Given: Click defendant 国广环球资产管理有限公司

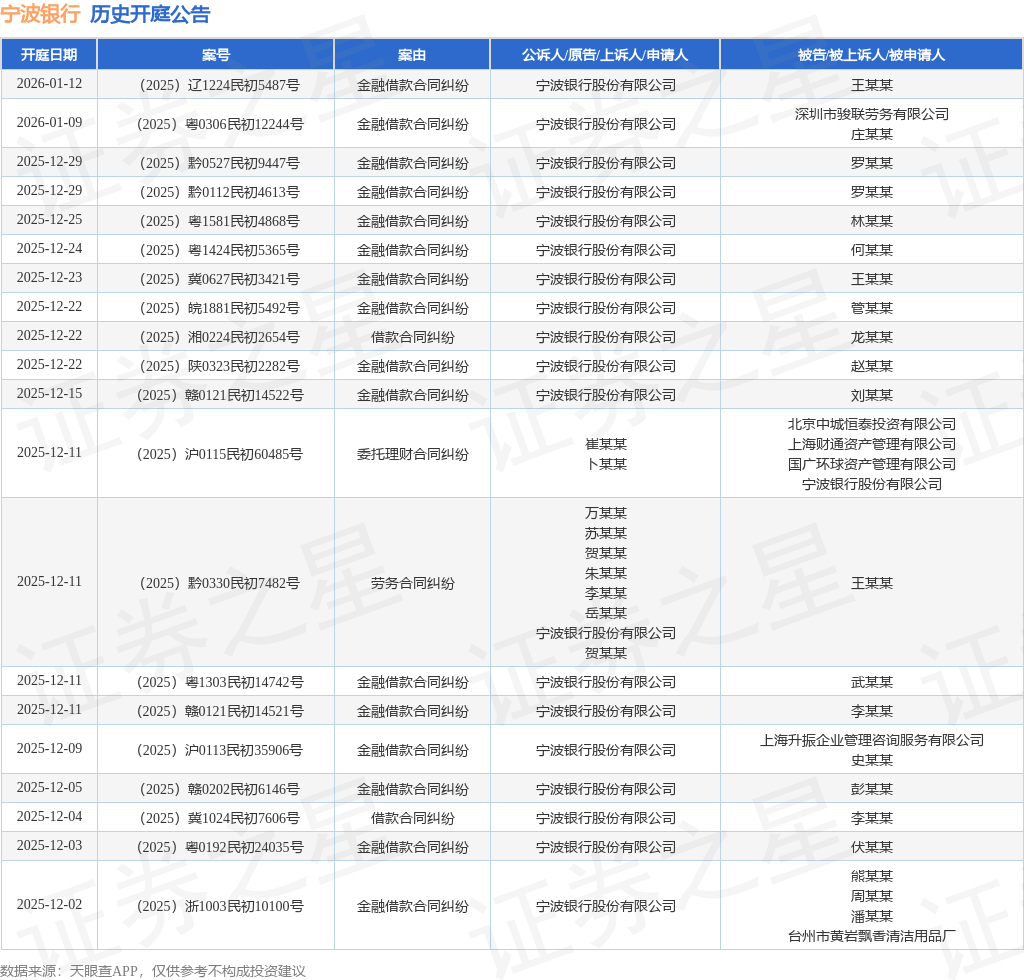Looking at the screenshot, I should pos(872,464).
